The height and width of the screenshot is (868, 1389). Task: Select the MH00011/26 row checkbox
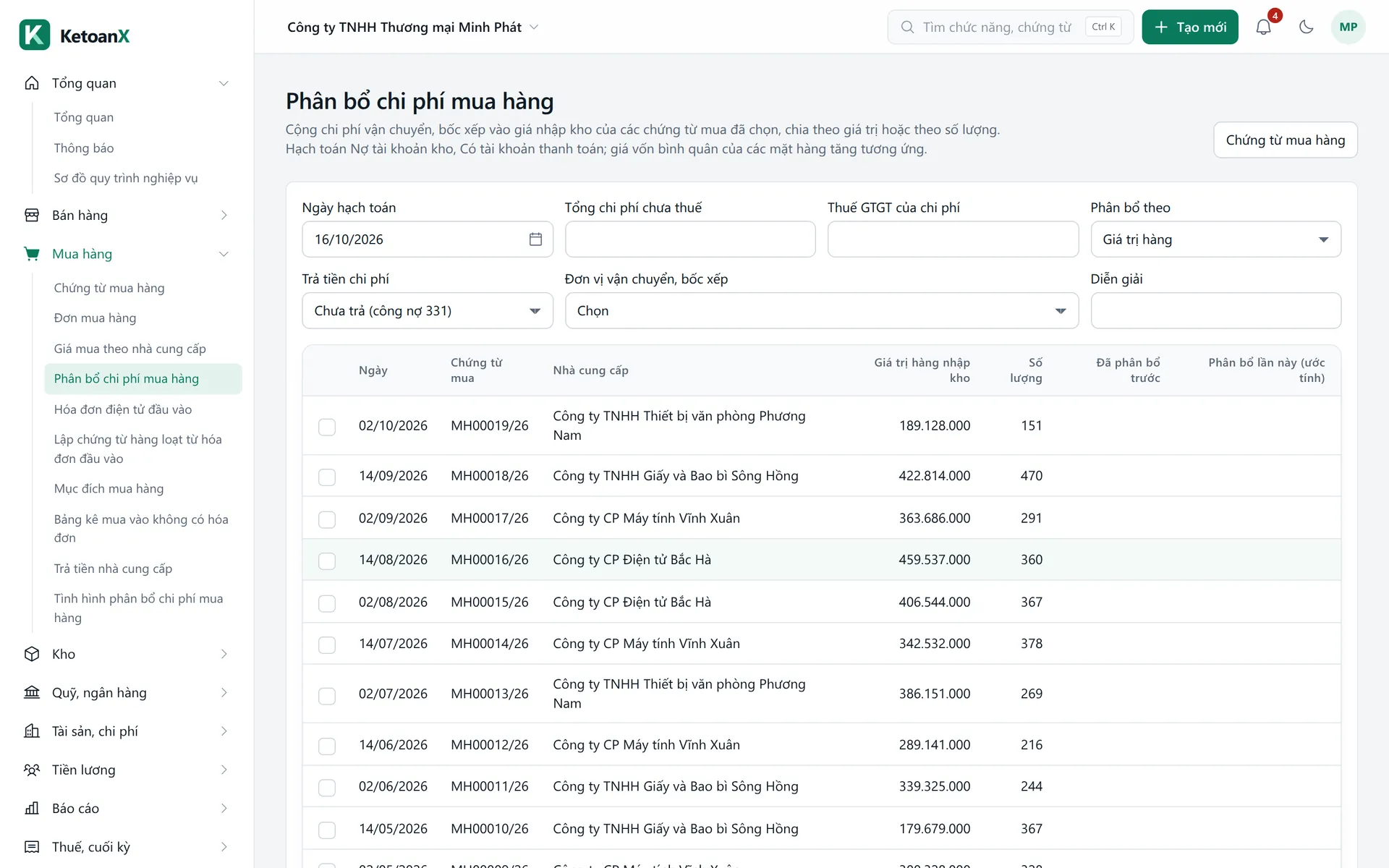327,787
